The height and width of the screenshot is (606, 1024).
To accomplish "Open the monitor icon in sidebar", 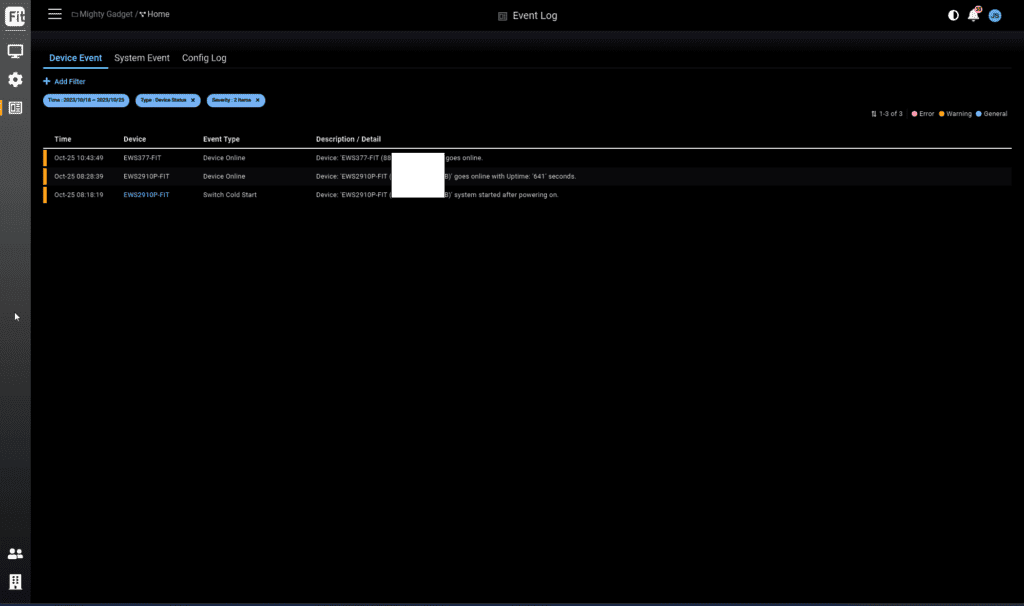I will (x=15, y=51).
